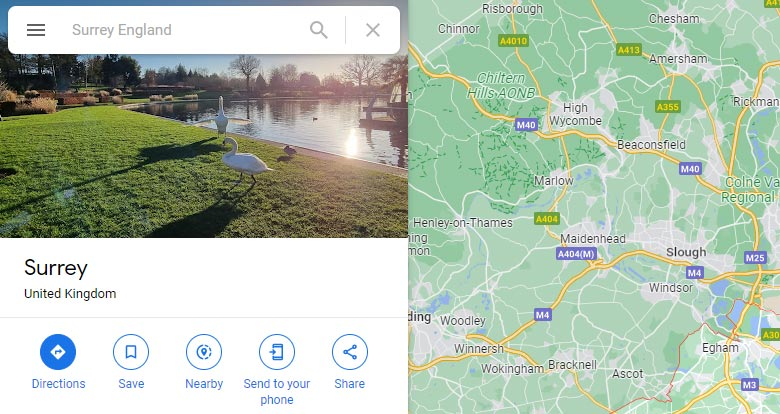
Task: Click the Marlow town label
Action: tap(554, 181)
